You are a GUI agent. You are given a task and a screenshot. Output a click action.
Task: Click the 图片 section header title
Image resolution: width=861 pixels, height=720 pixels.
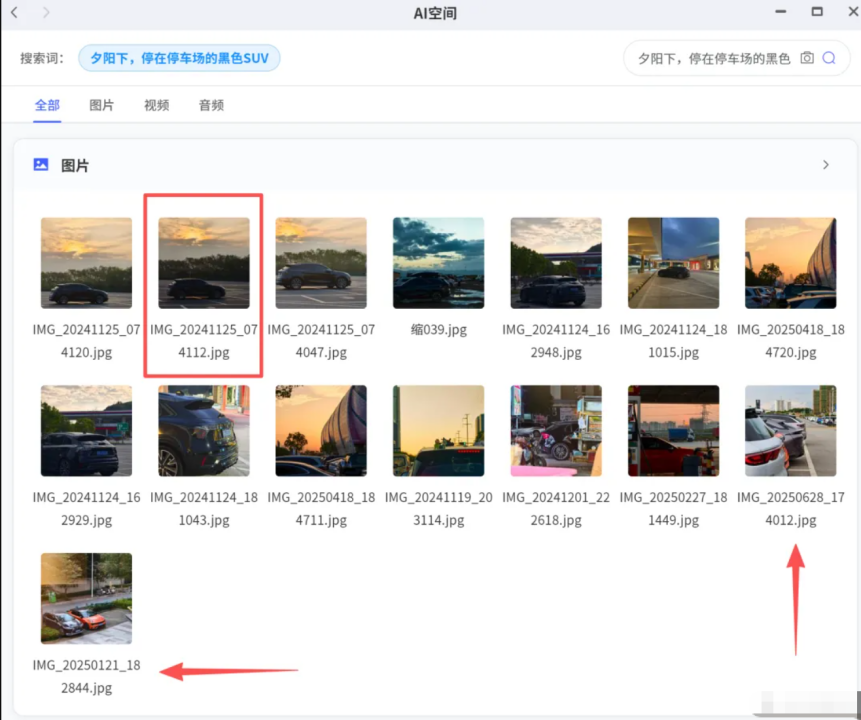(75, 166)
